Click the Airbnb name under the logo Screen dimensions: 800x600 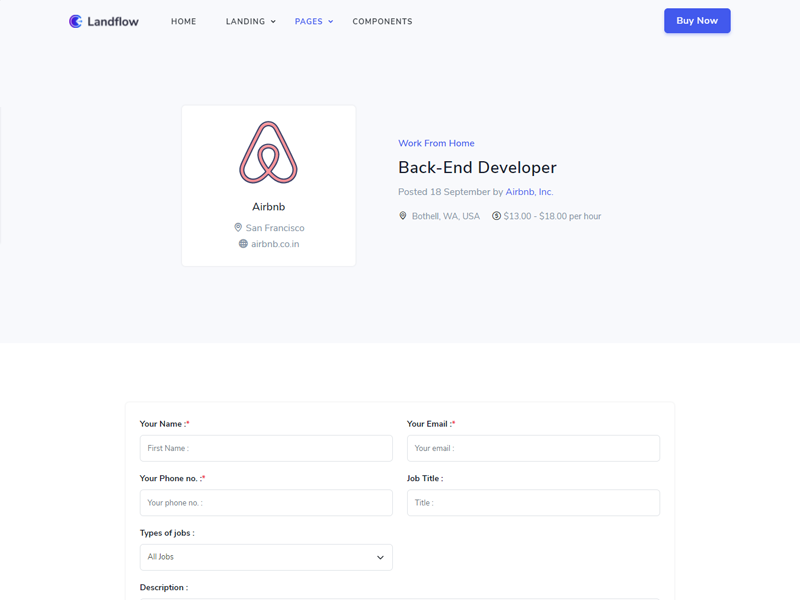tap(268, 207)
